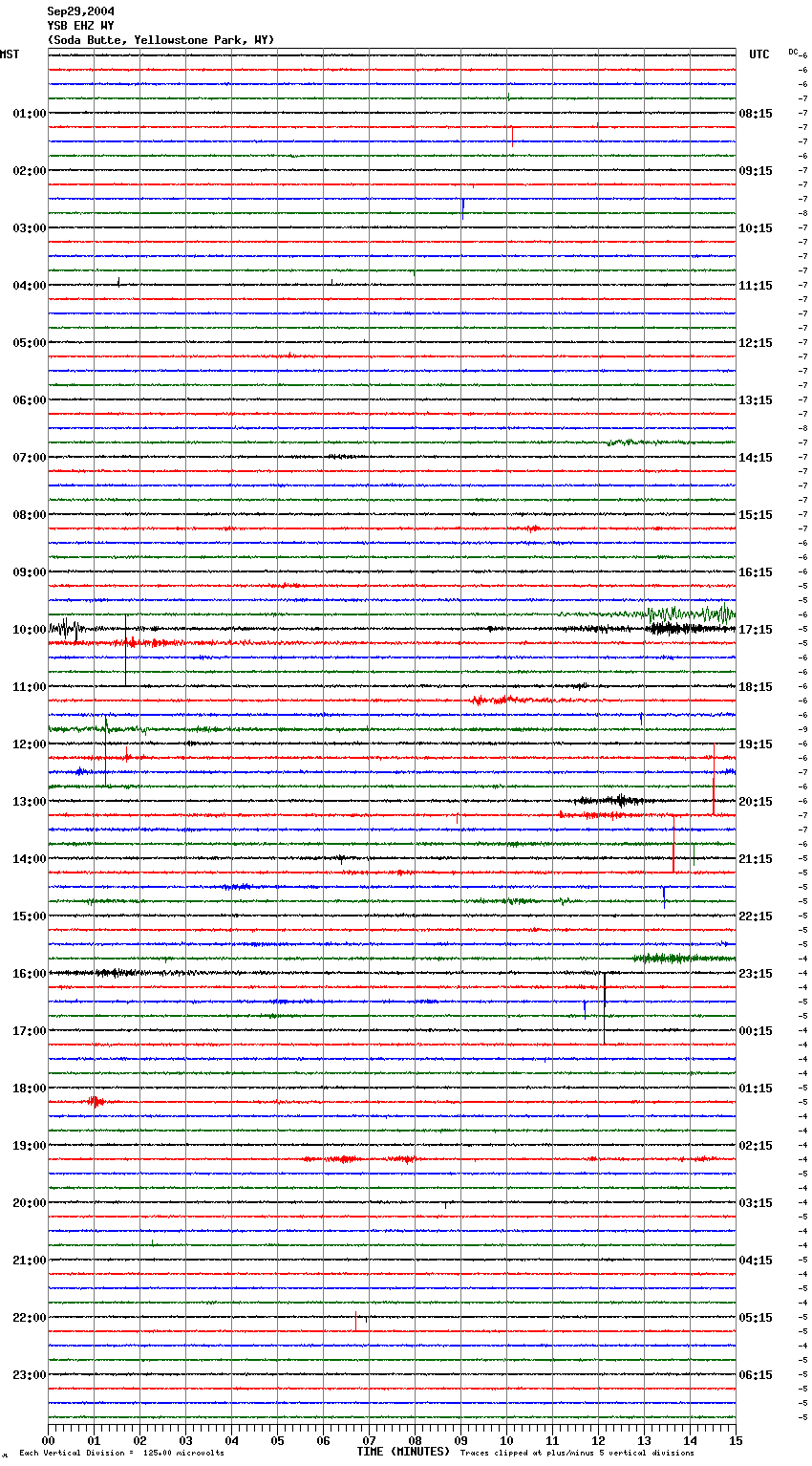Click minute 10 tick label on bottom axis
This screenshot has width=812, height=1466.
506,1440
